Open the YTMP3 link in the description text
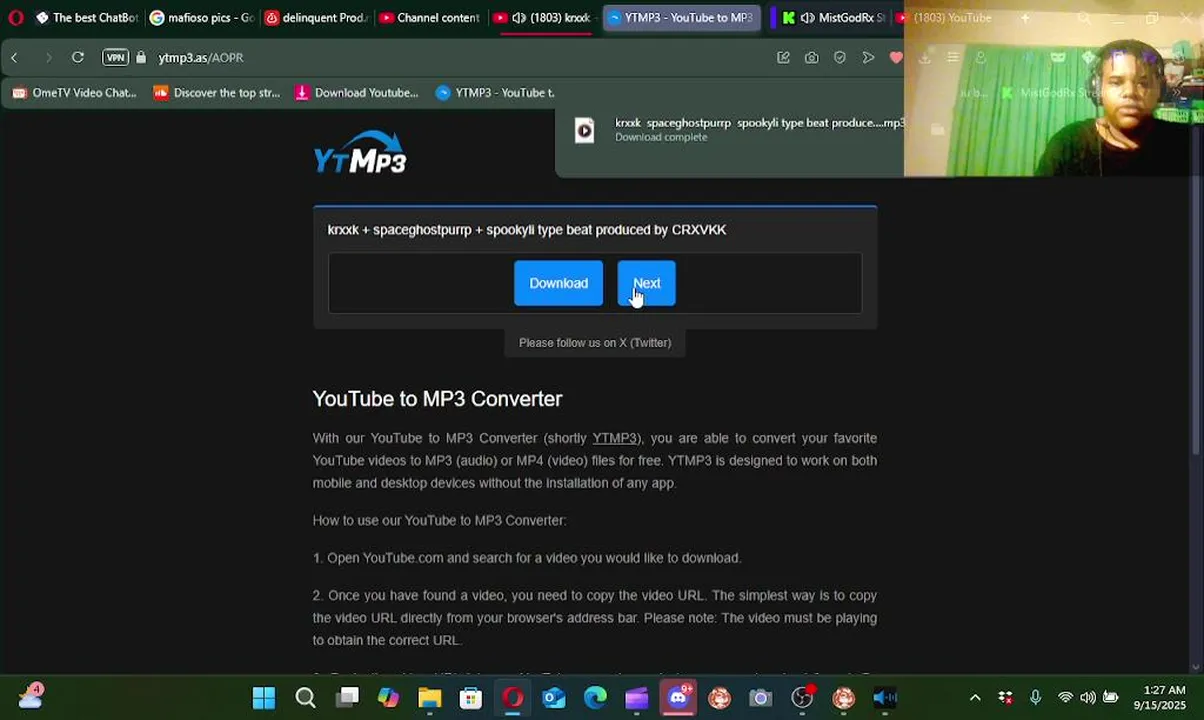This screenshot has height=720, width=1204. tap(614, 438)
